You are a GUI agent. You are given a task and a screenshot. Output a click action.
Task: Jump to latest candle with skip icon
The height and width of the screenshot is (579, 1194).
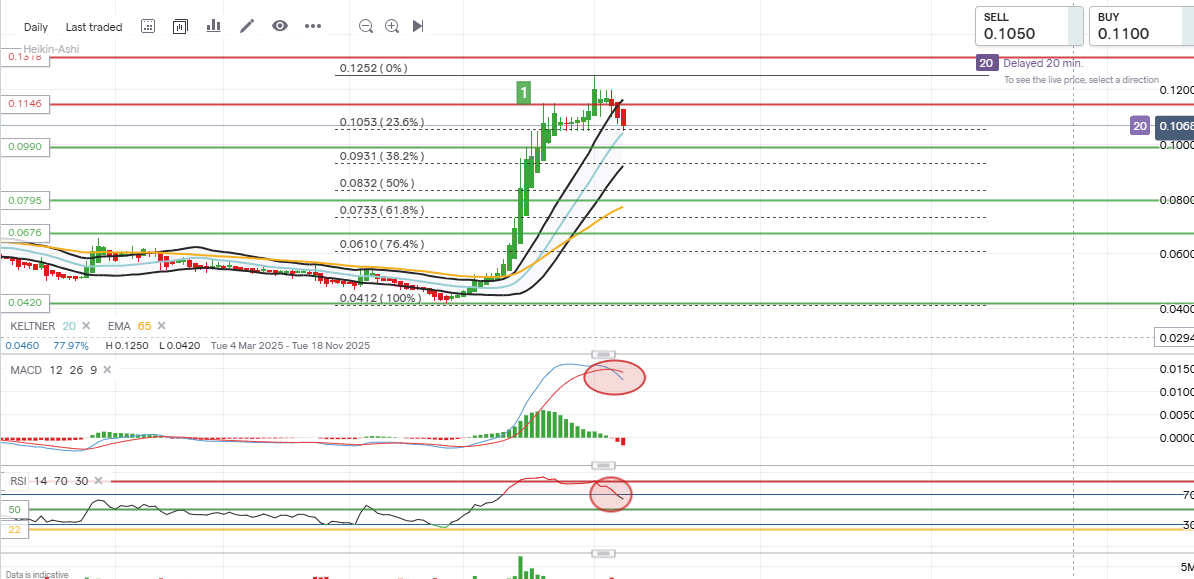coord(418,26)
